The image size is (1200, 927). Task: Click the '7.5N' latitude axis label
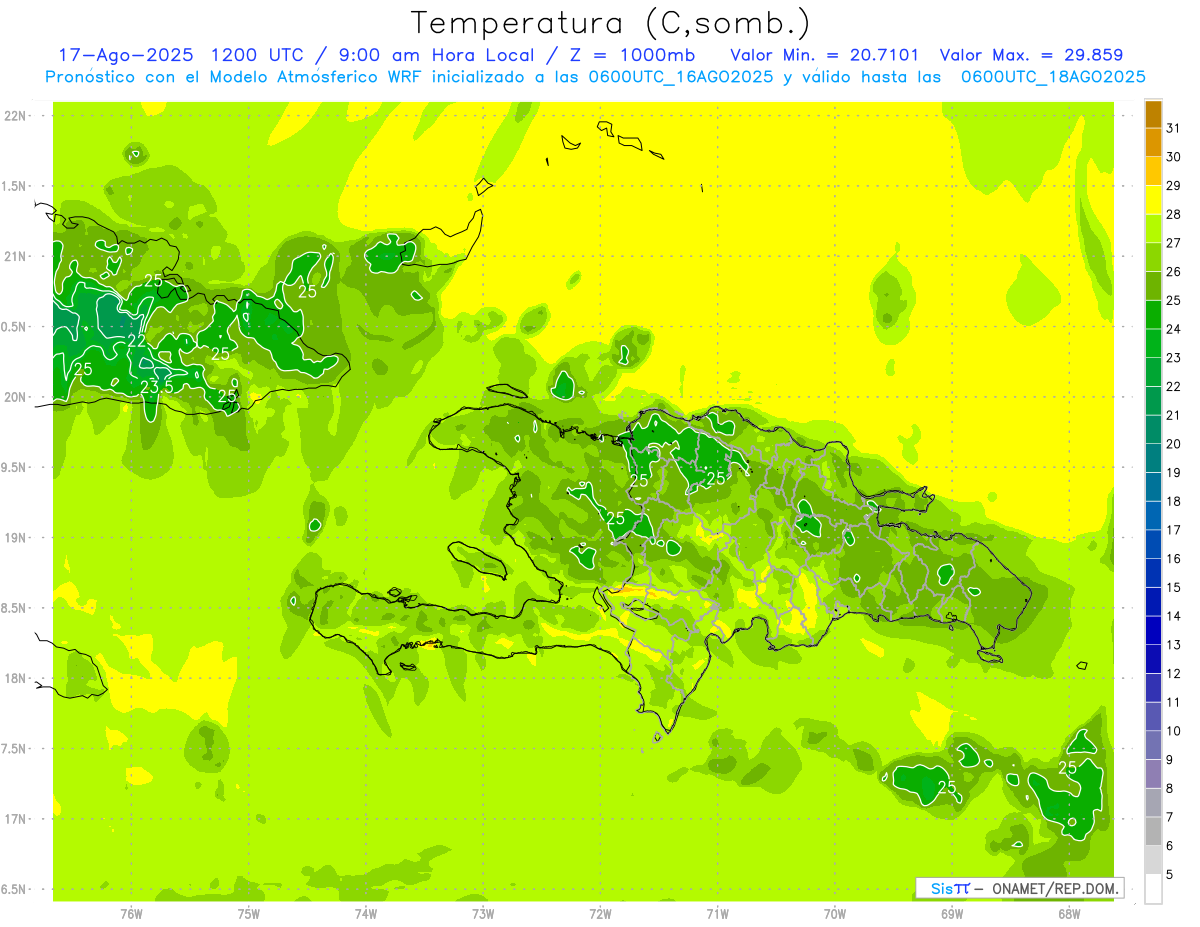point(15,749)
